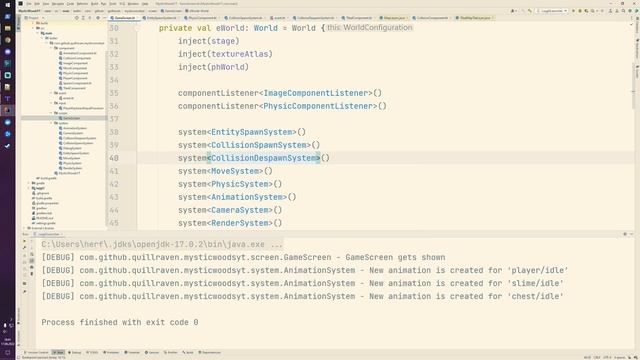640x360 pixels.
Task: Click the checkmark app icon in taskbar
Action: tap(7, 146)
